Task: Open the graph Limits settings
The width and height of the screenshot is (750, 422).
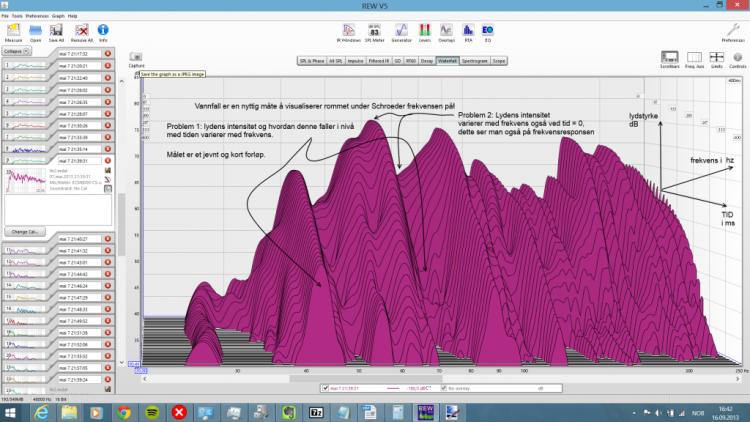Action: (717, 59)
